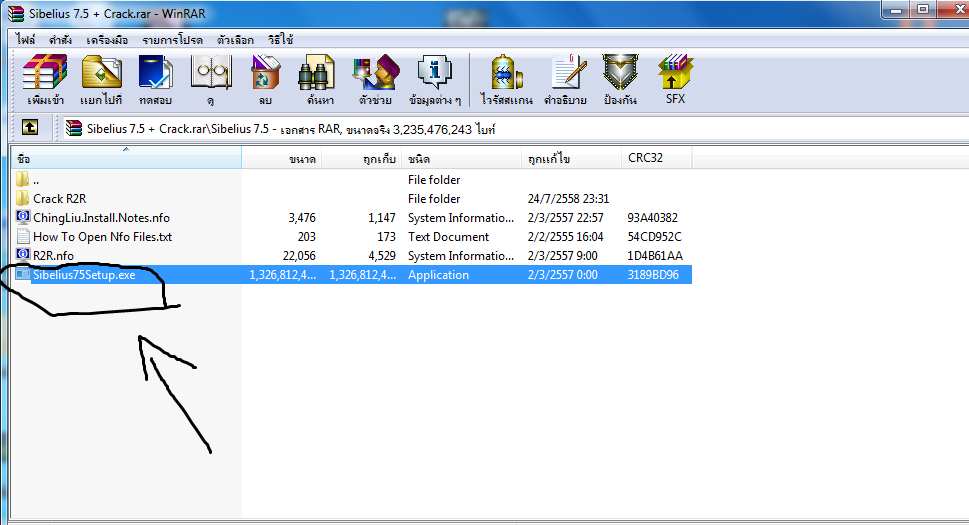Click CRC32 value 3189BD96

click(653, 275)
